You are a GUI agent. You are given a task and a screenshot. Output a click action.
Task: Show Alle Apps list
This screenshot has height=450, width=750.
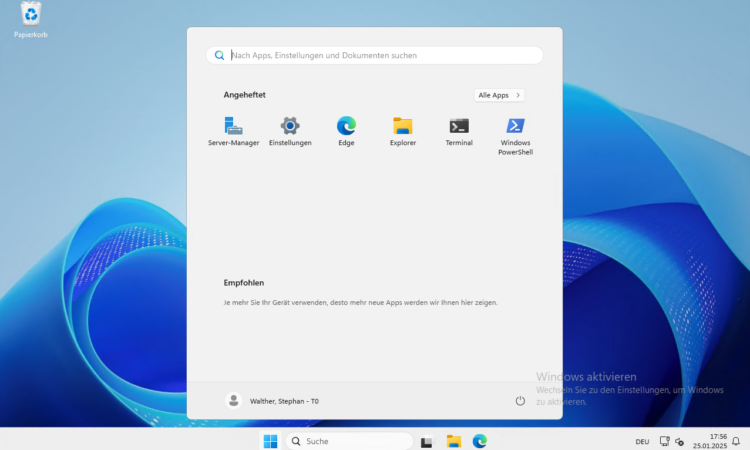[x=499, y=95]
